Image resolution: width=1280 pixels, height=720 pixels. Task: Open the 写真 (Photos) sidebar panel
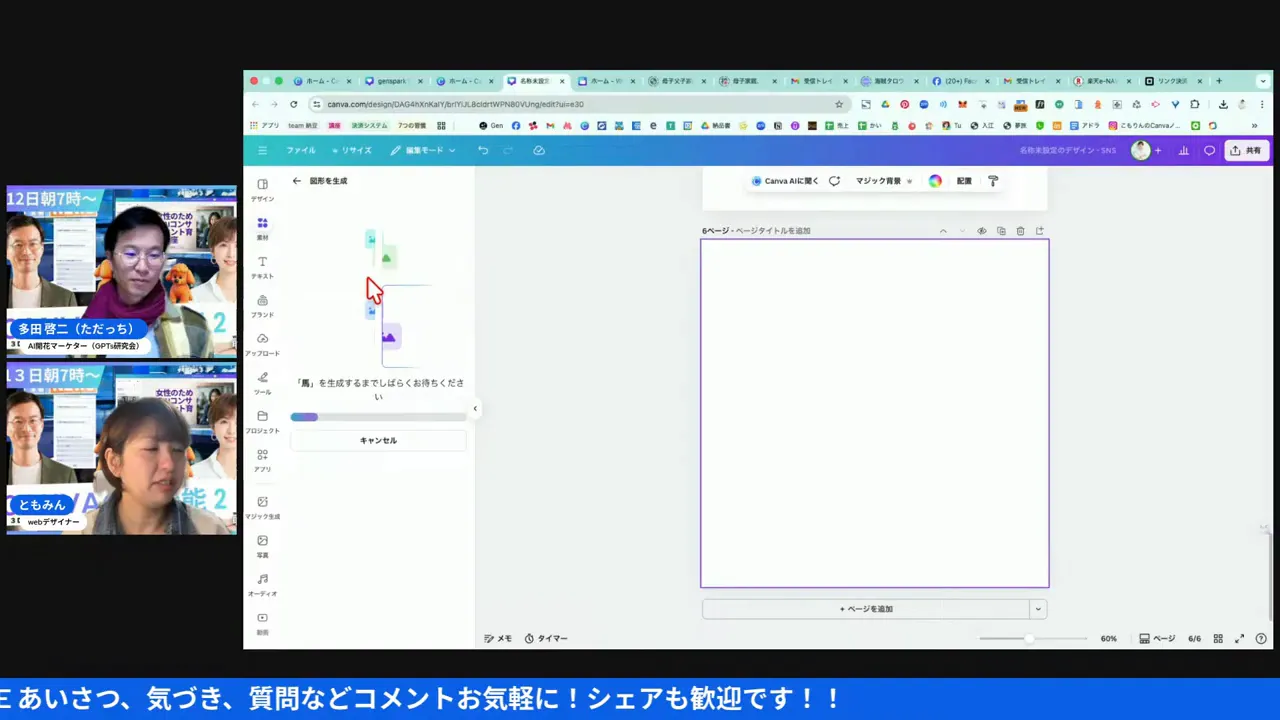point(262,546)
